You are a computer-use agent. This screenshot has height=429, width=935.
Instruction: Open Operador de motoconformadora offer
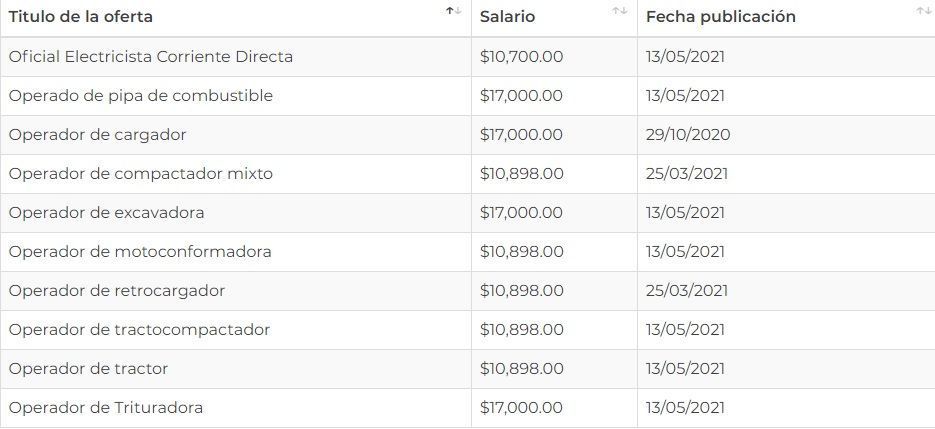(140, 252)
